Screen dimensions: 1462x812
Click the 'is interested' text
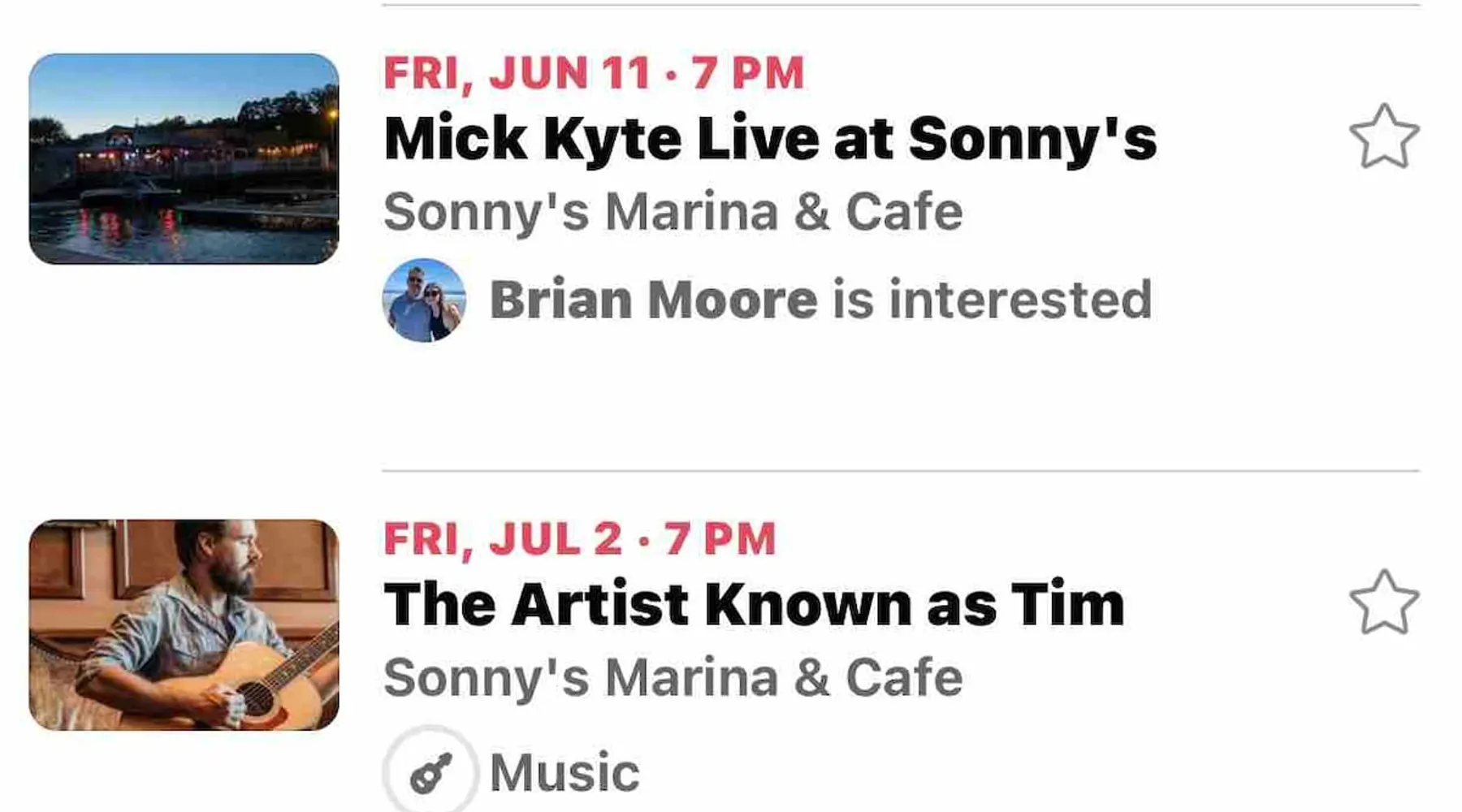tap(992, 300)
